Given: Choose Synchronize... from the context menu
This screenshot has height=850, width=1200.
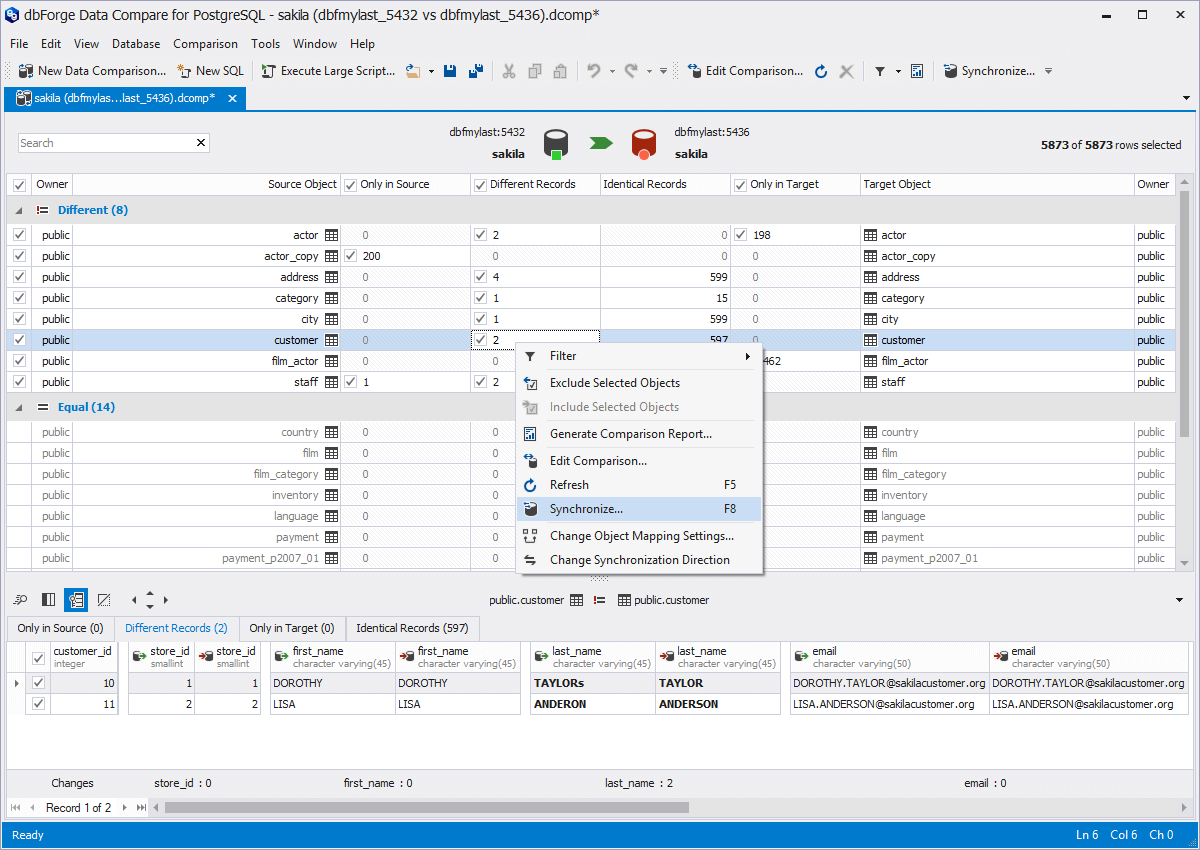Looking at the screenshot, I should 586,509.
